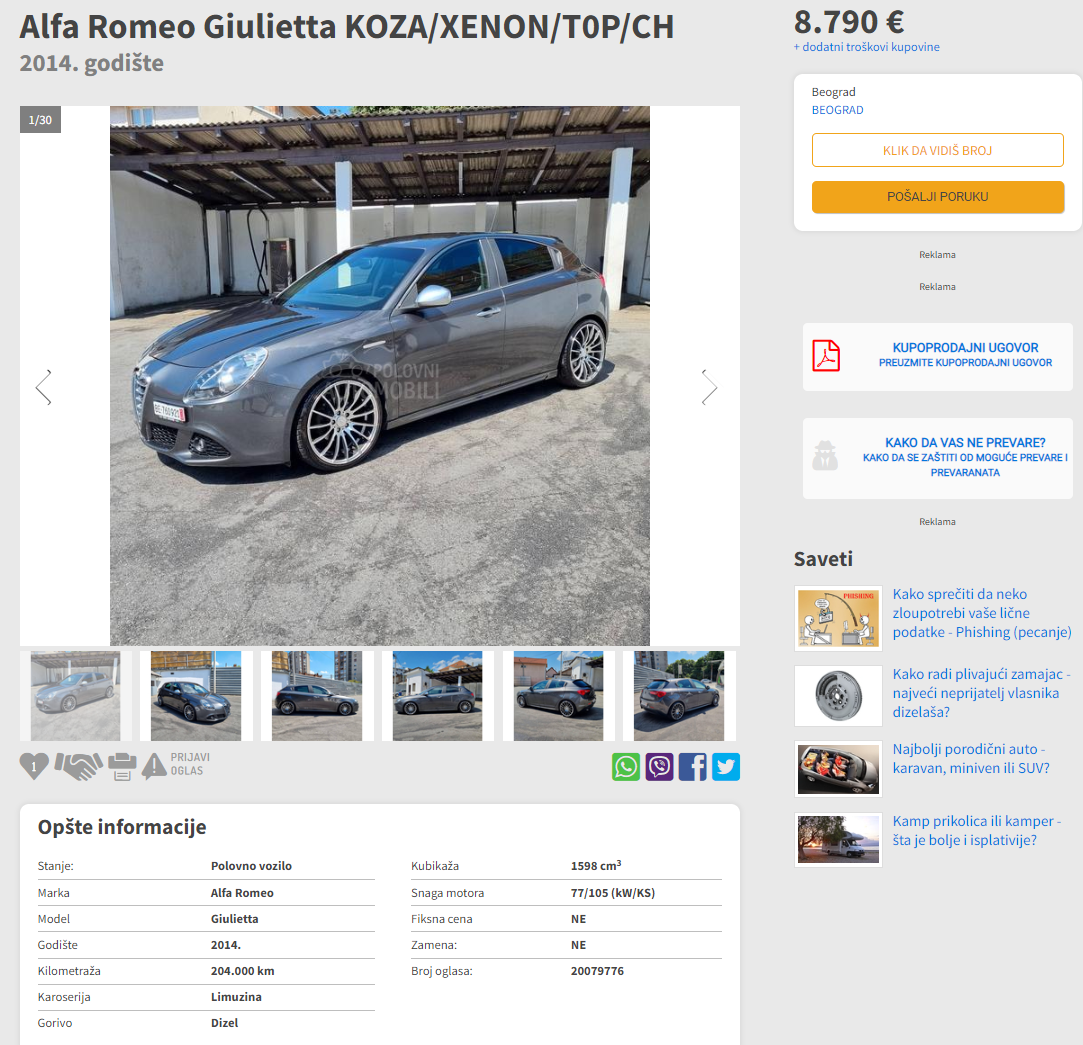Print the ad using the printer icon

(122, 767)
